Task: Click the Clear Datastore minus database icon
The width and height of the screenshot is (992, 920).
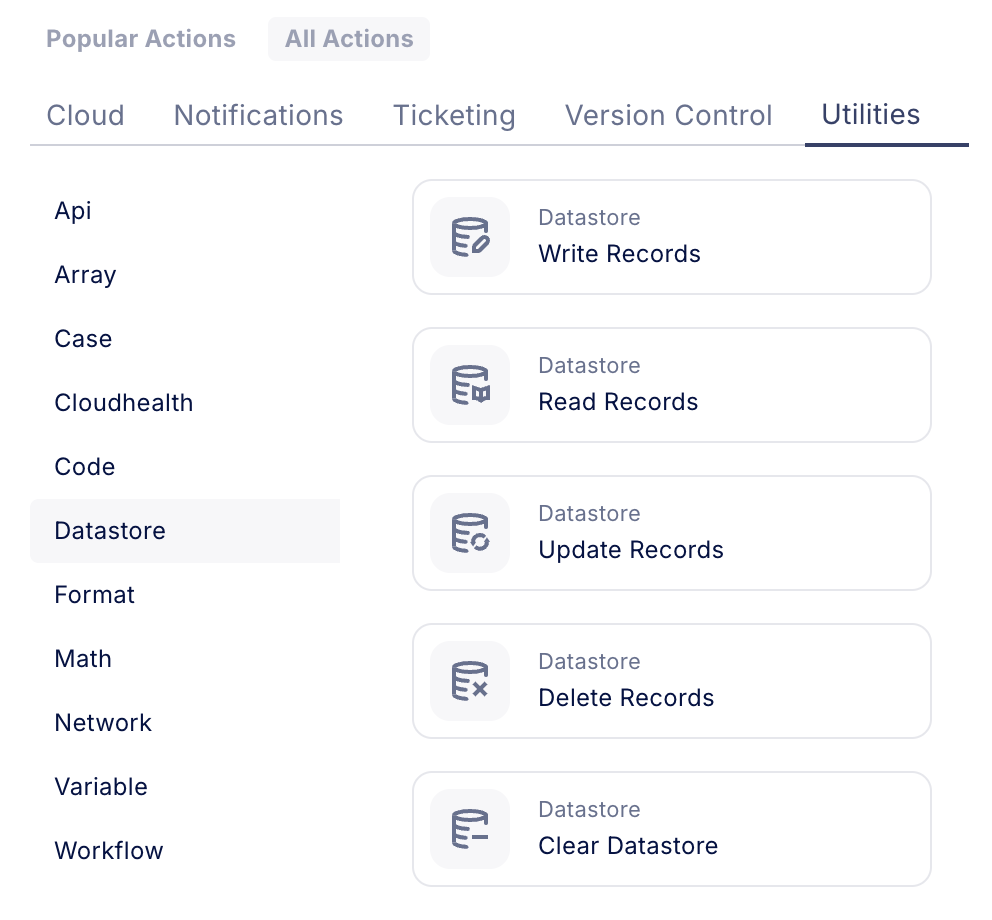Action: (x=470, y=829)
